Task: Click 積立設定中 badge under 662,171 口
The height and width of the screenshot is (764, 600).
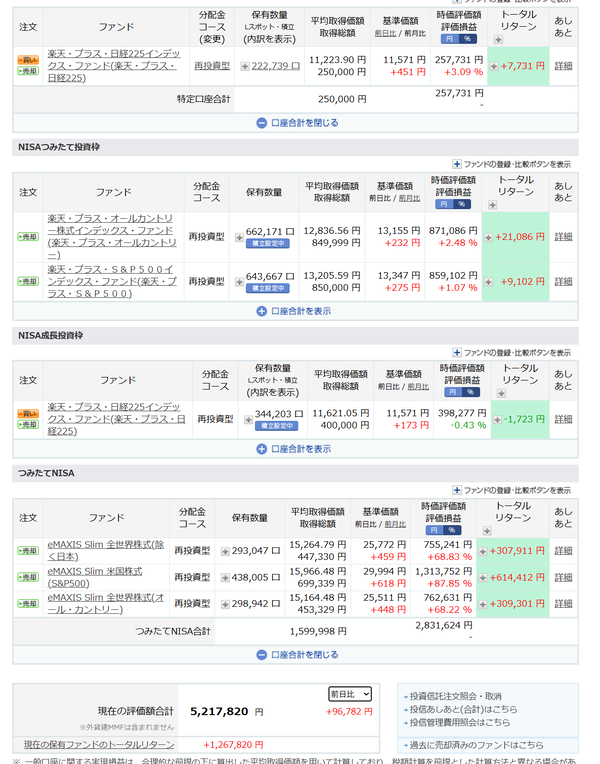Action: pos(268,243)
